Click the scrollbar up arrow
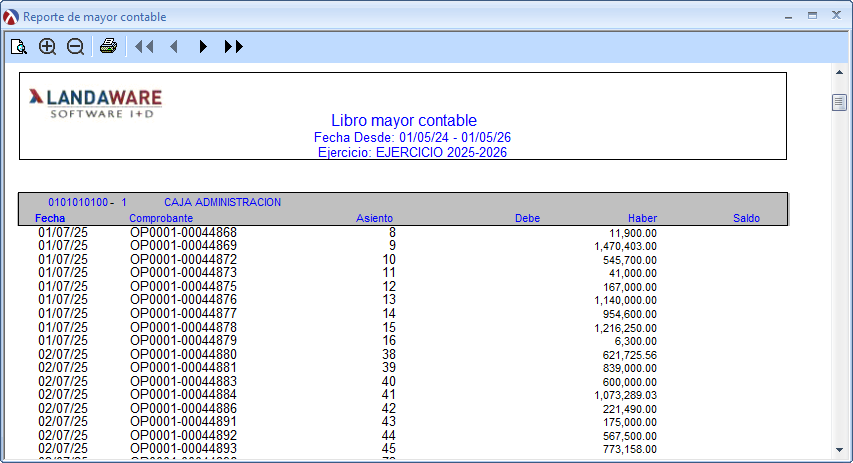Image resolution: width=853 pixels, height=463 pixels. tap(839, 72)
